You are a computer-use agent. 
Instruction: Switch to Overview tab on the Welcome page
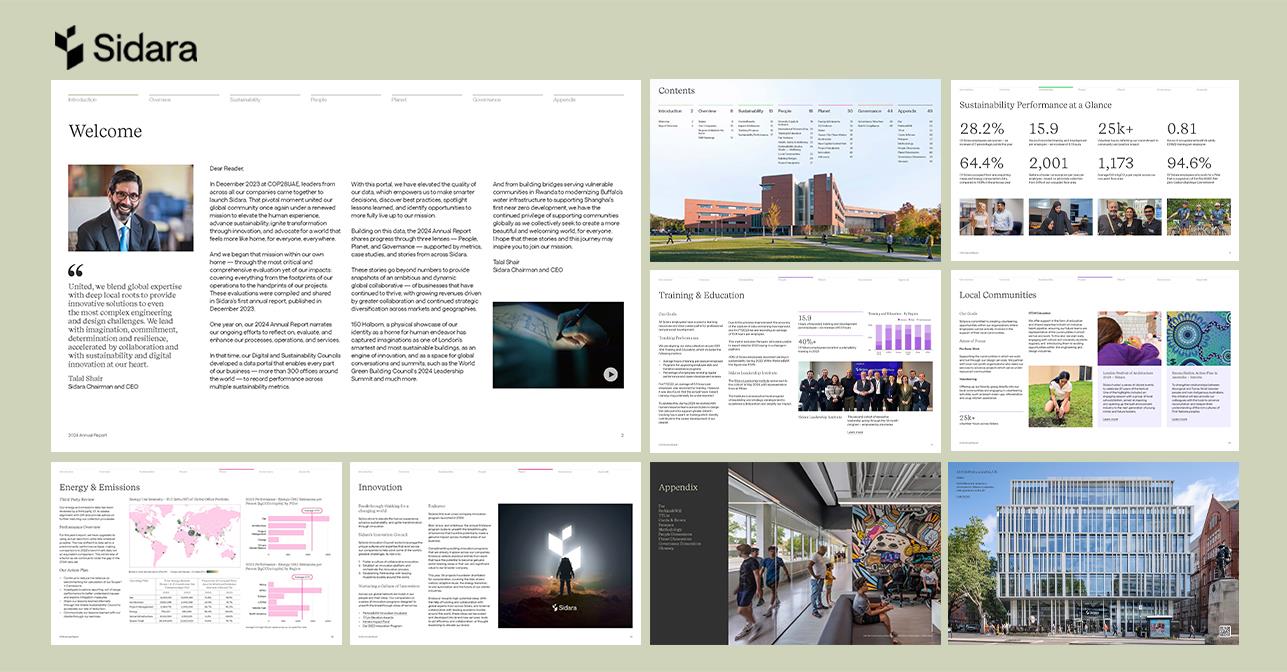coord(159,100)
